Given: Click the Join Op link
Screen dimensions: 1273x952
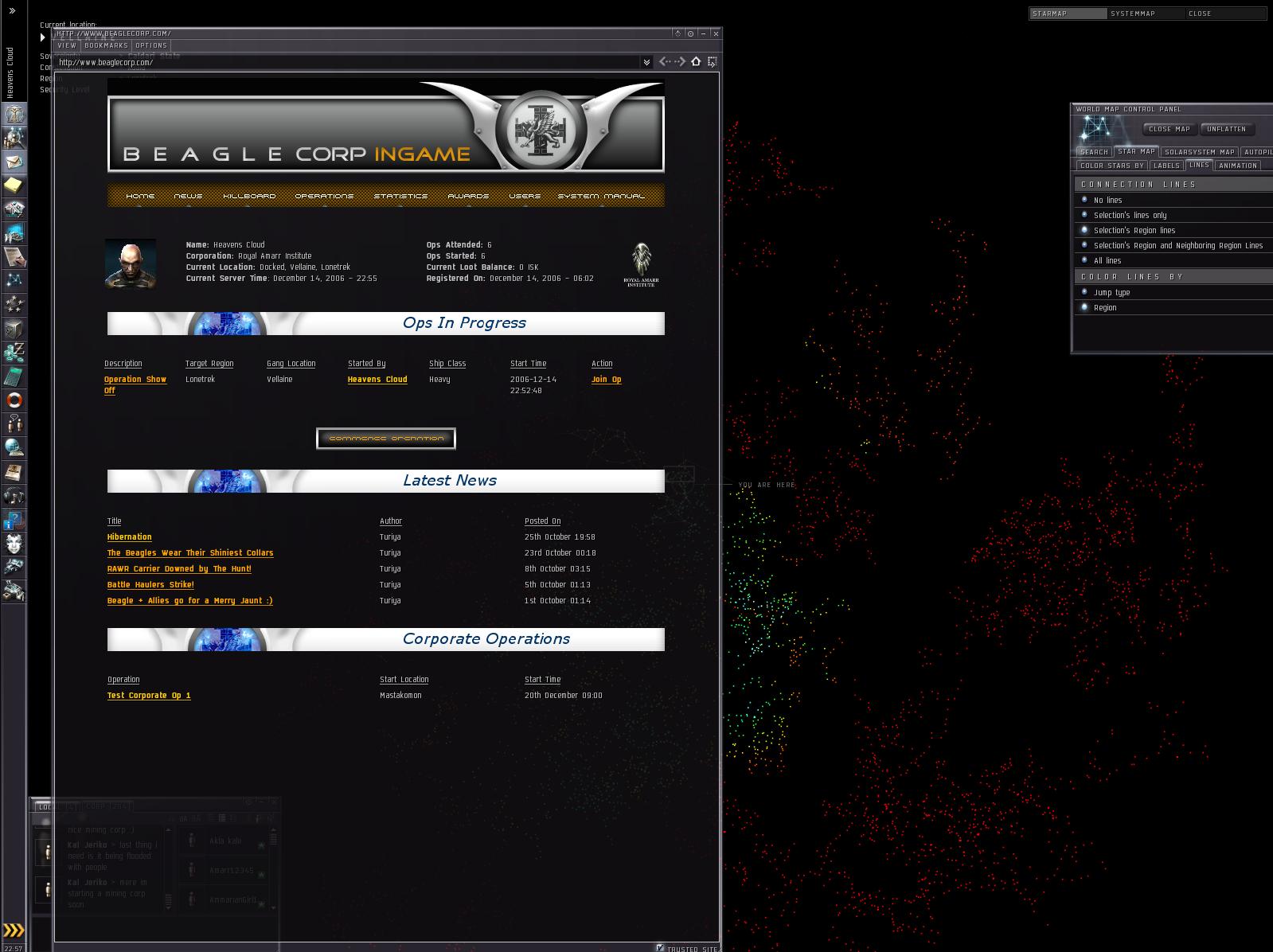Looking at the screenshot, I should [607, 380].
